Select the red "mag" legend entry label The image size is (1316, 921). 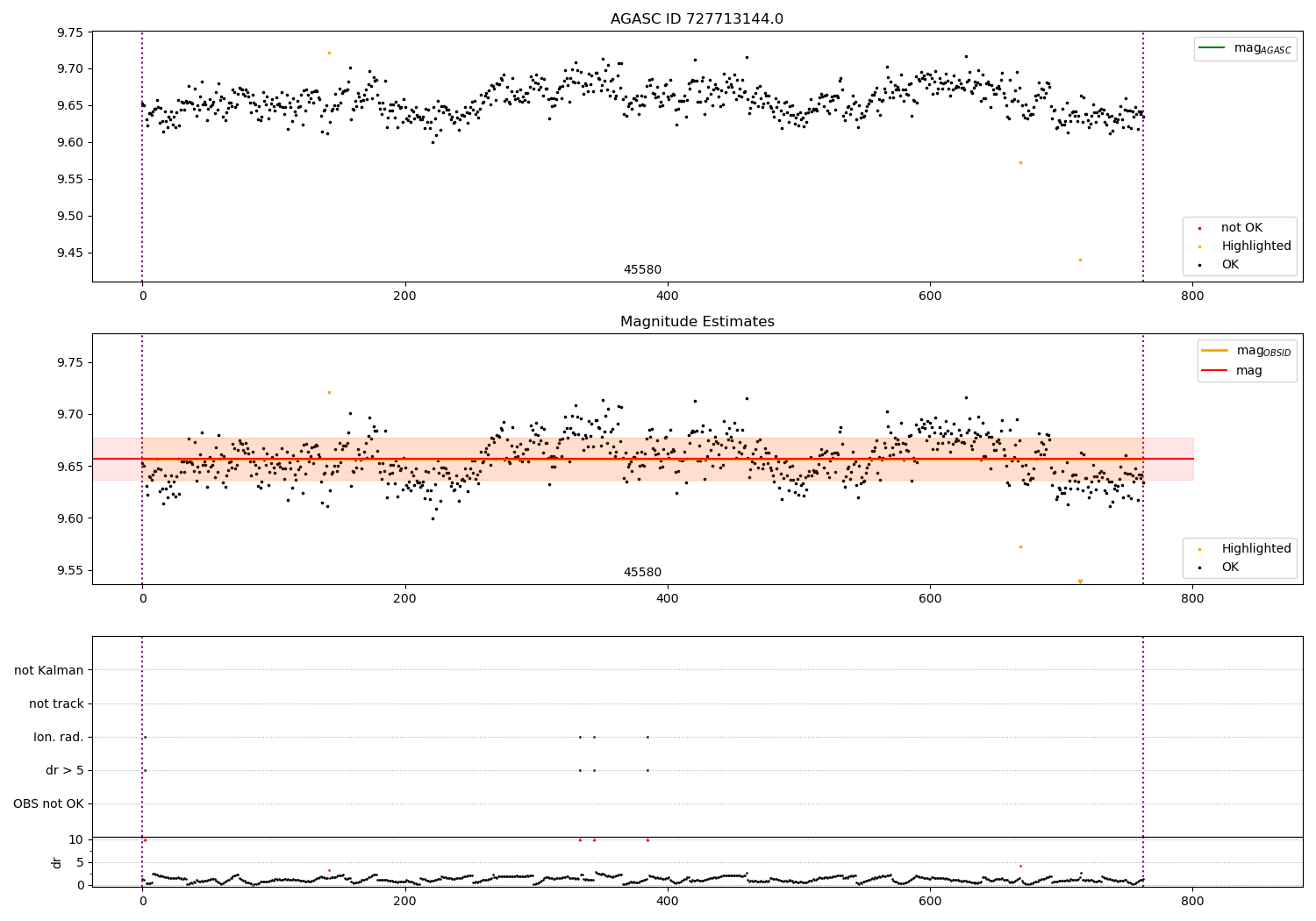[1249, 370]
